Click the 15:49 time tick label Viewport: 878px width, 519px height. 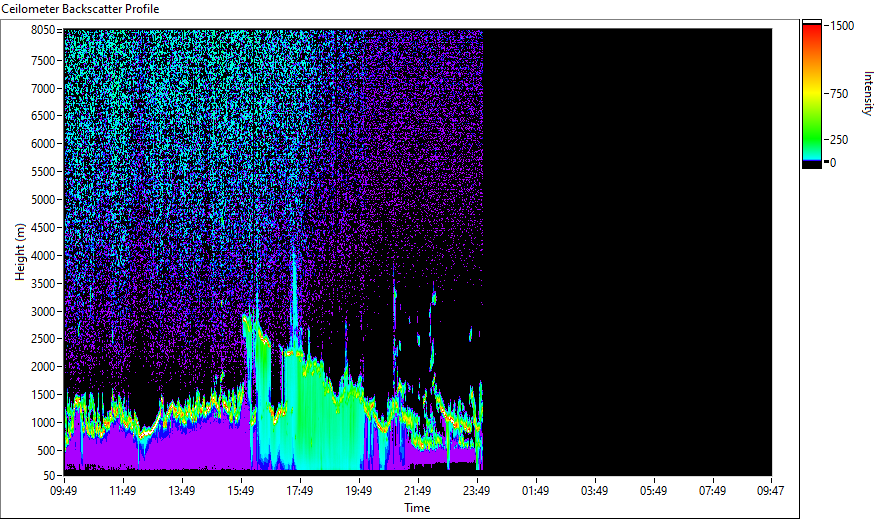(x=240, y=491)
